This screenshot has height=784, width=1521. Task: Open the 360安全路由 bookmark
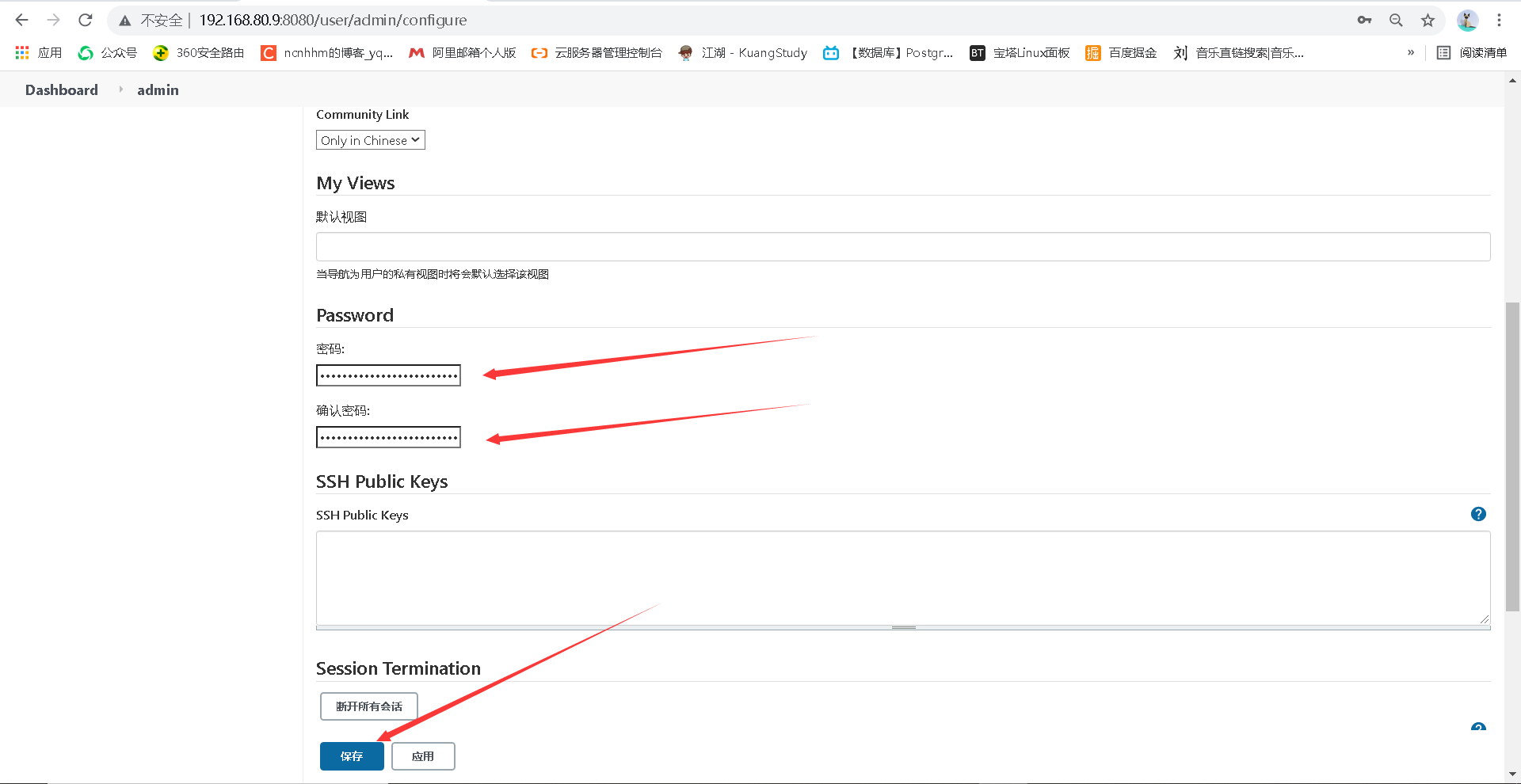[x=198, y=52]
